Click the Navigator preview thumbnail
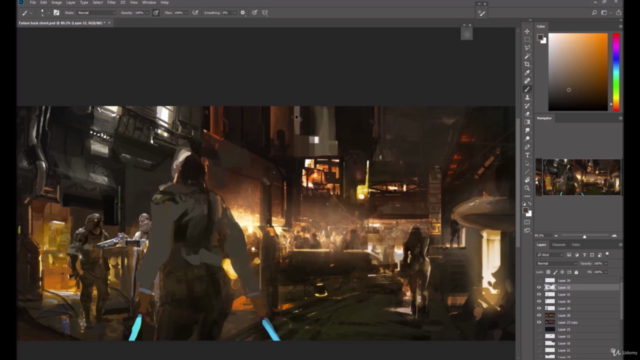The image size is (640, 360). 578,177
